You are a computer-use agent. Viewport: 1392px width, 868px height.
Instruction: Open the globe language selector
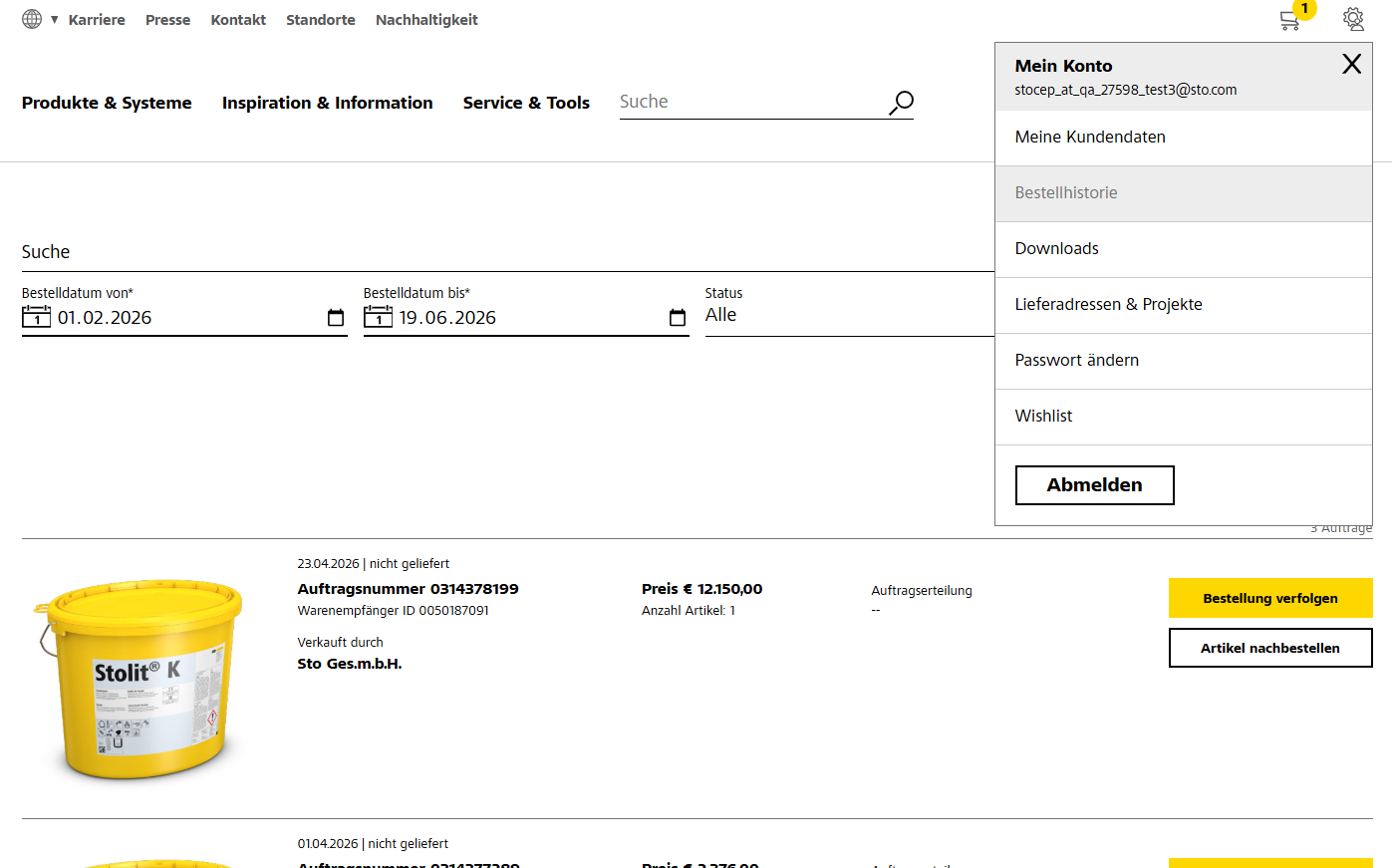(x=32, y=19)
